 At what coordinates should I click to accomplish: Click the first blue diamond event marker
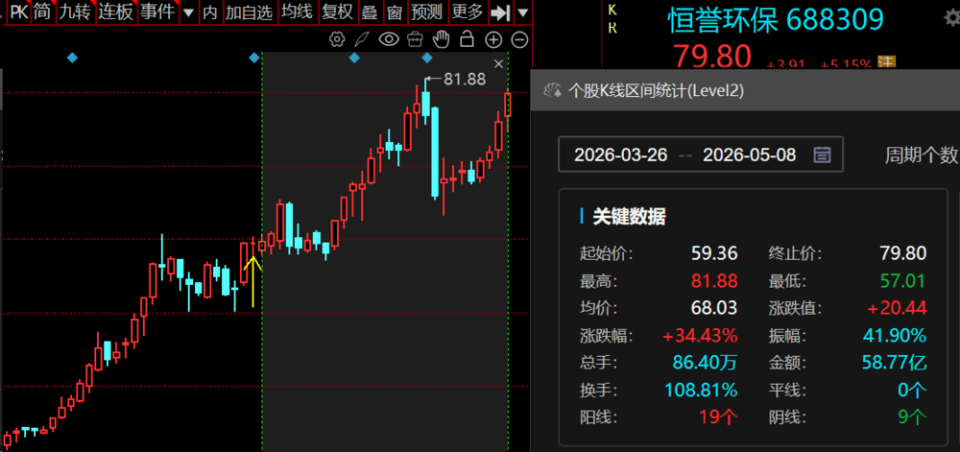pos(72,58)
